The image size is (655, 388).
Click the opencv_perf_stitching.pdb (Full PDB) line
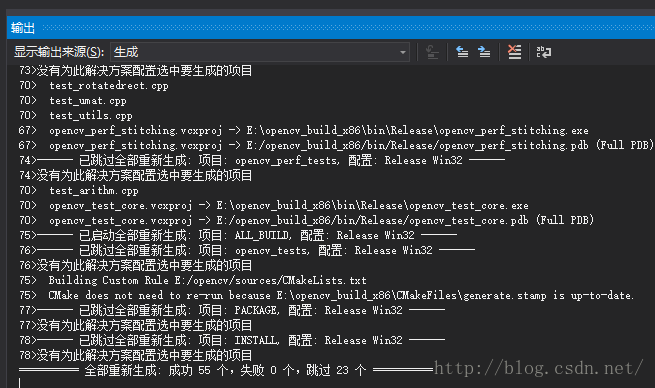tap(336, 145)
